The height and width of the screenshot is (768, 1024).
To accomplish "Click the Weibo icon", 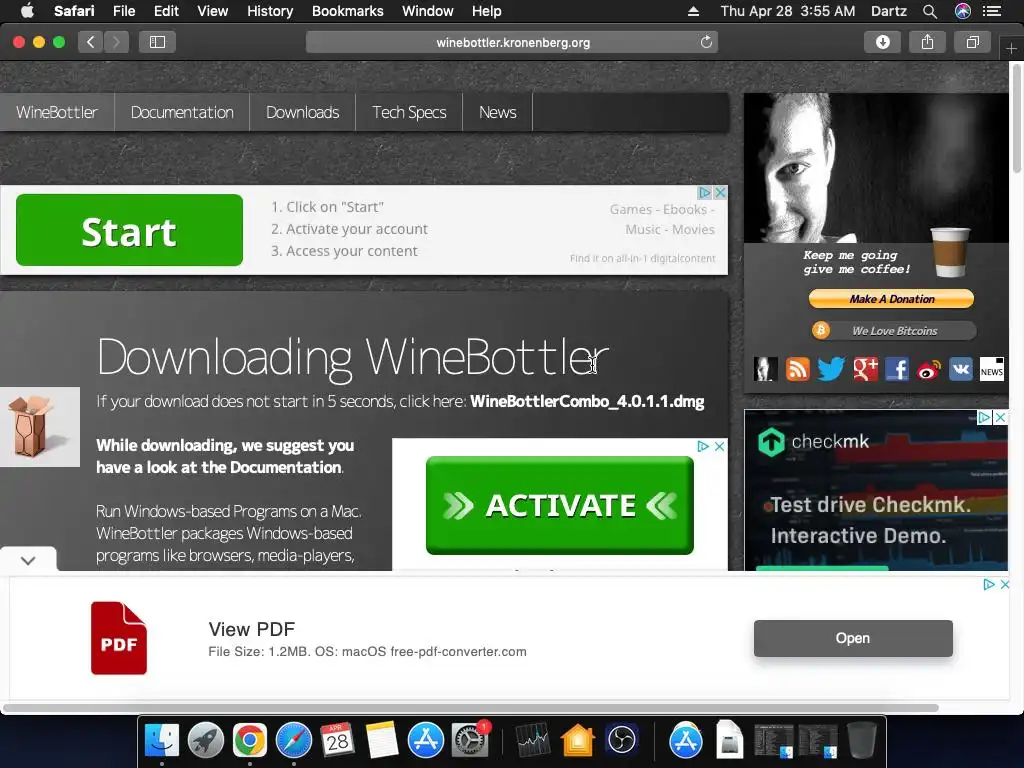I will [929, 370].
